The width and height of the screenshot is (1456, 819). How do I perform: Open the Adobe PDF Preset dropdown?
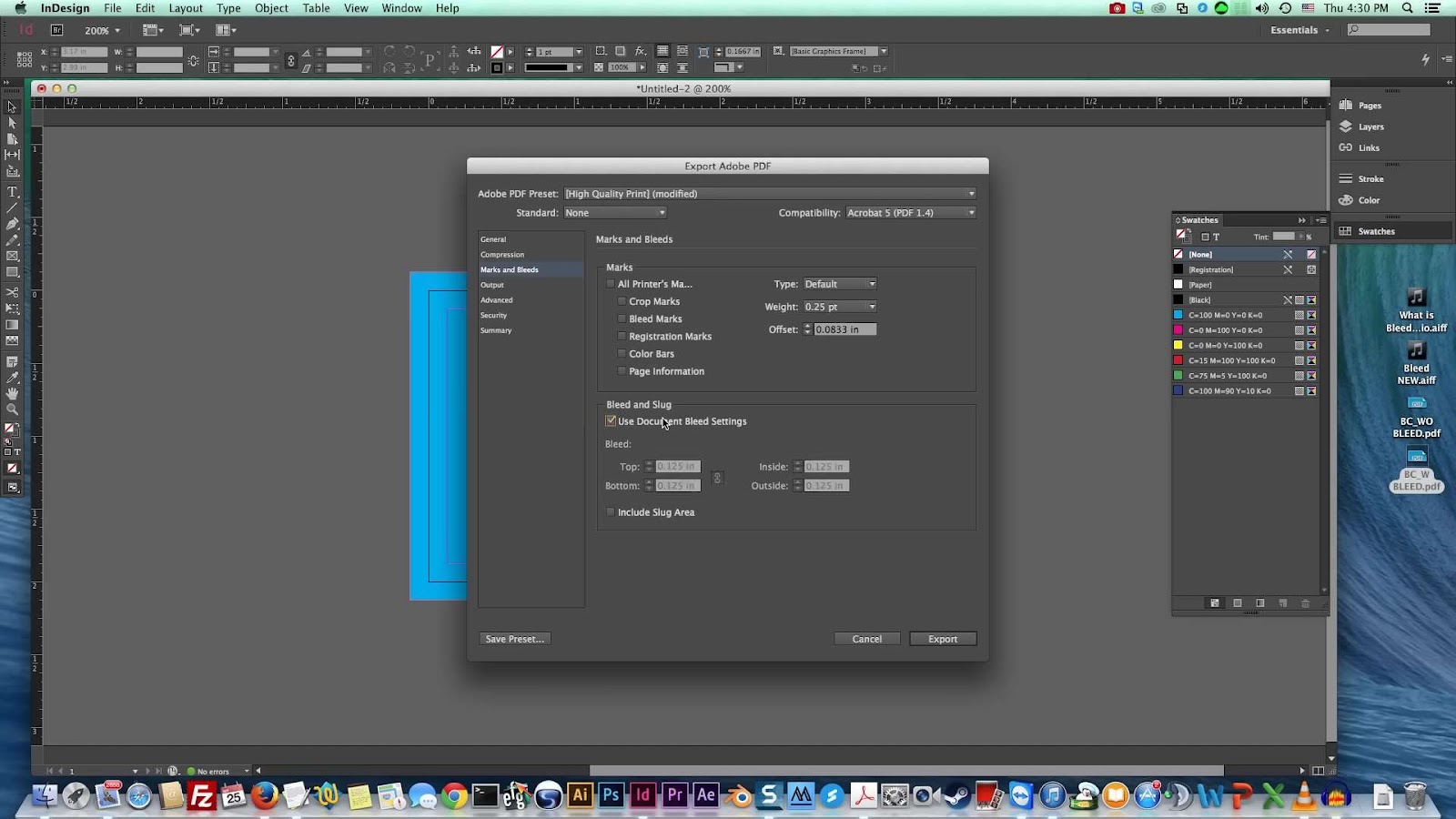(x=770, y=194)
